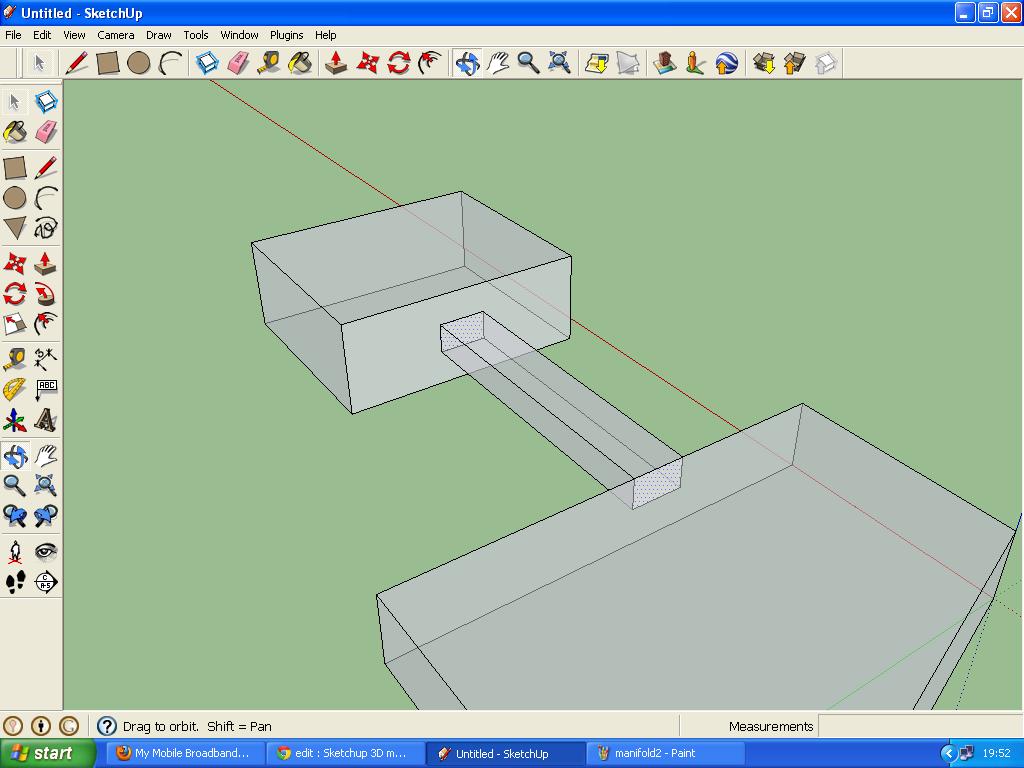Click the Instructor help question mark
The image size is (1024, 768).
(x=106, y=726)
